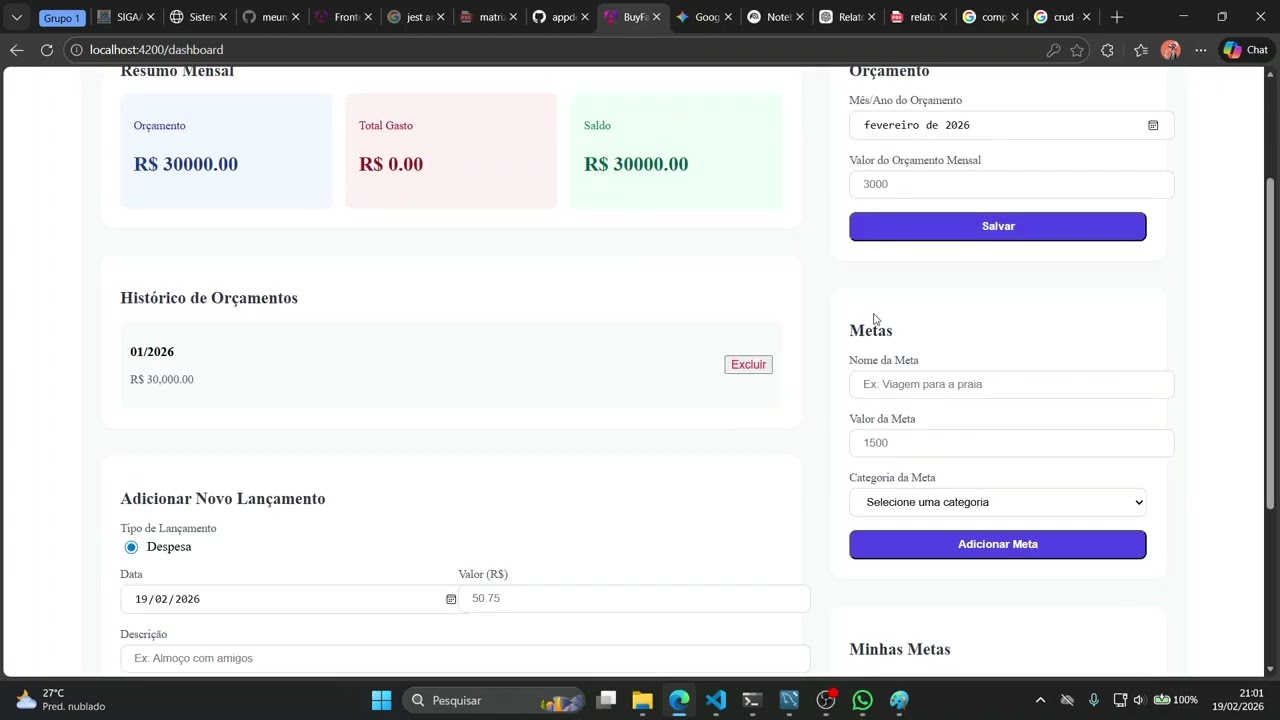Open File Explorer from the taskbar
The width and height of the screenshot is (1280, 720).
(642, 700)
